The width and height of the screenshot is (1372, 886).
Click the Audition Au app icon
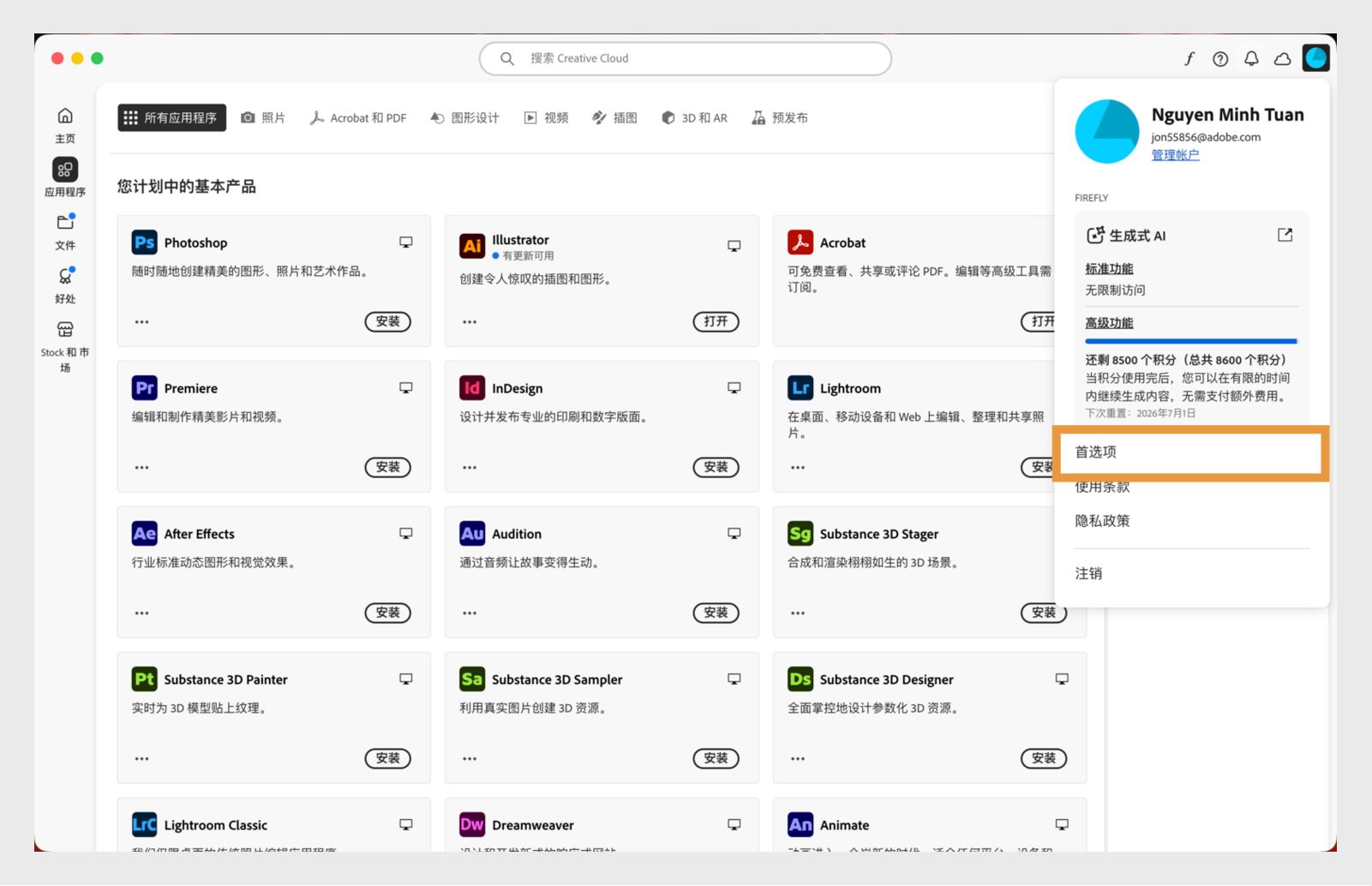click(472, 534)
